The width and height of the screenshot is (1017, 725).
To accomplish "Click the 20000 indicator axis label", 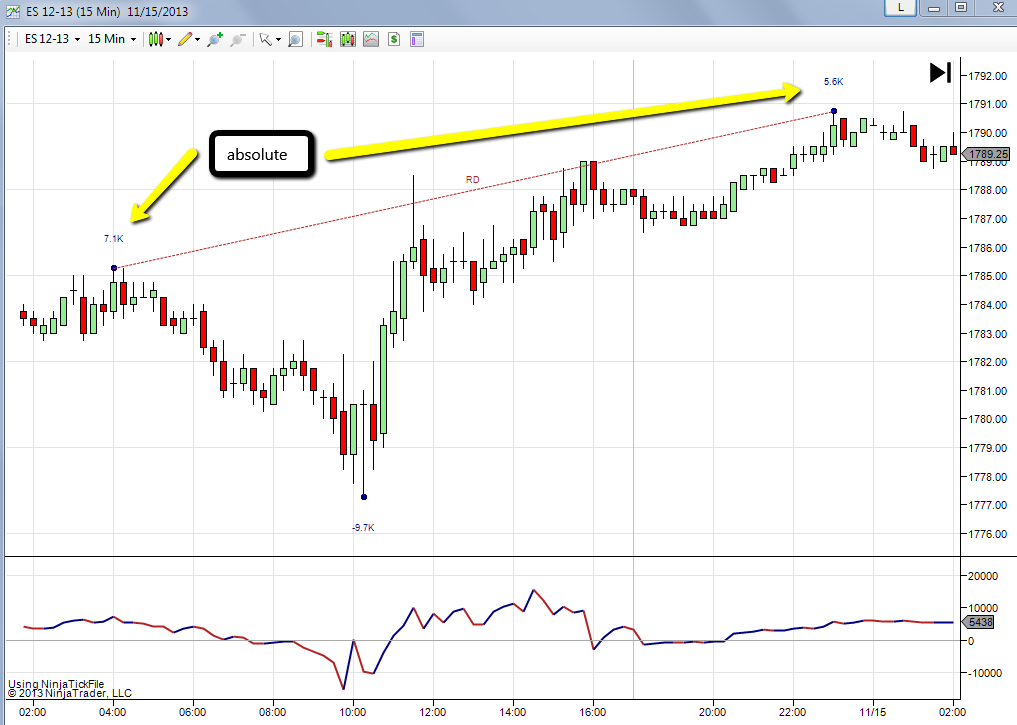I will pos(983,576).
